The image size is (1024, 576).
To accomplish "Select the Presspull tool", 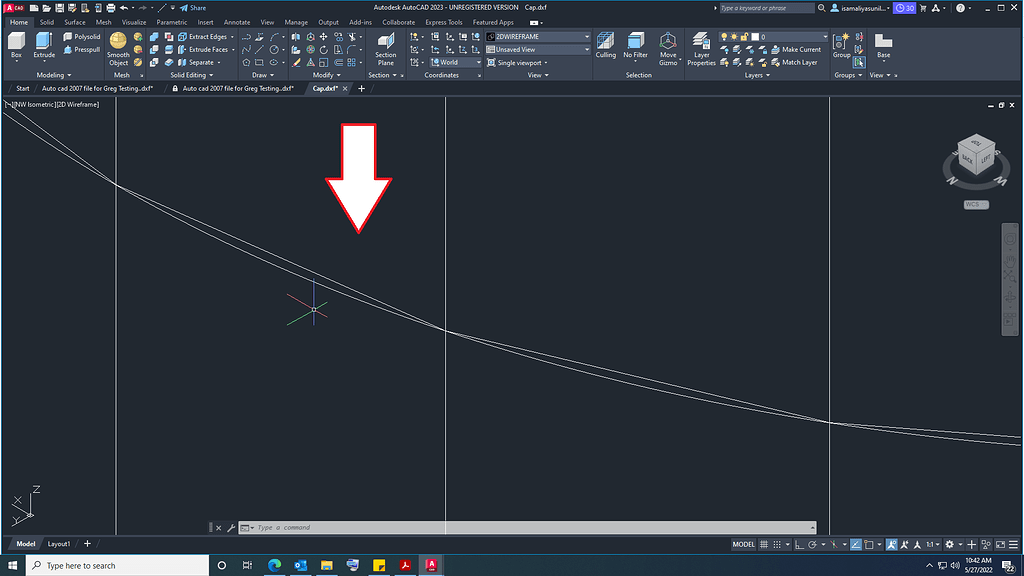I will (x=82, y=49).
